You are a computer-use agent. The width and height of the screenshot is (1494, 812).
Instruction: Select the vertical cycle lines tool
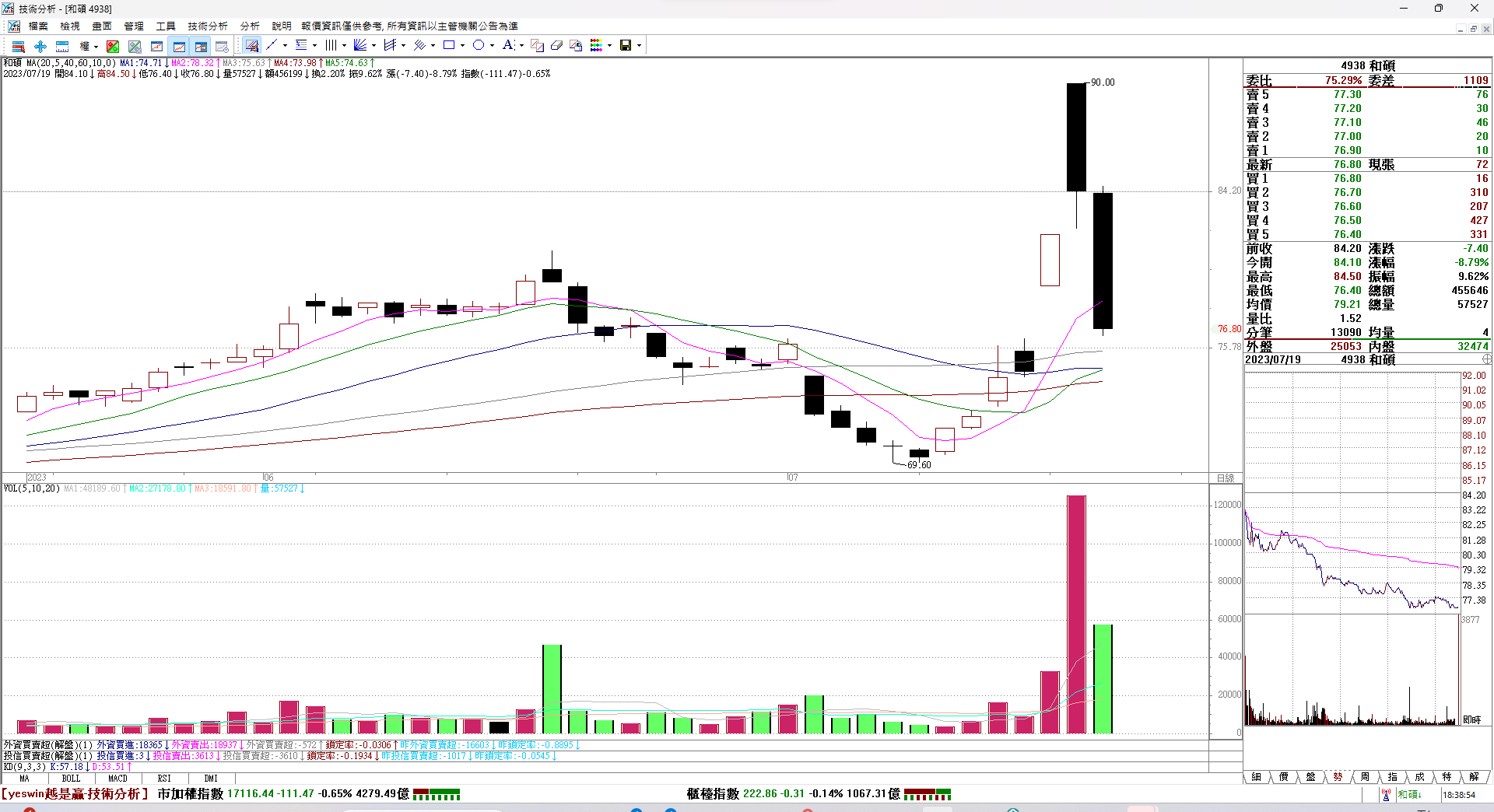(x=331, y=45)
